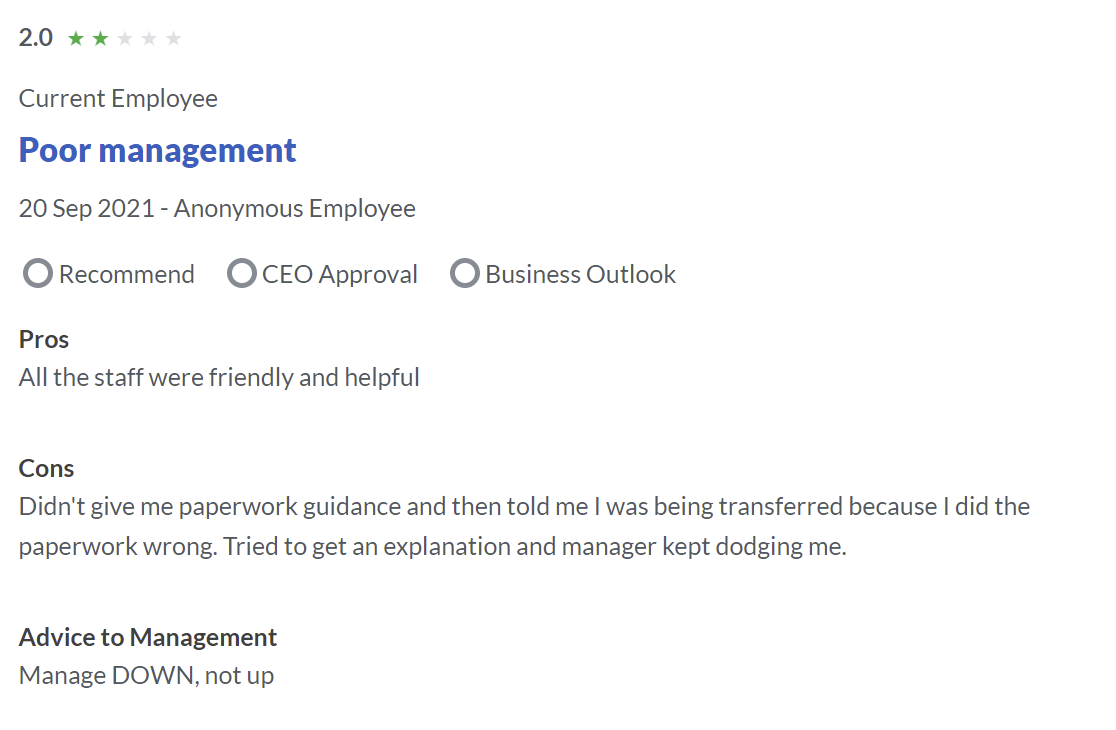The width and height of the screenshot is (1116, 730).
Task: Click the cons paragraph about paperwork guidance
Action: [525, 527]
